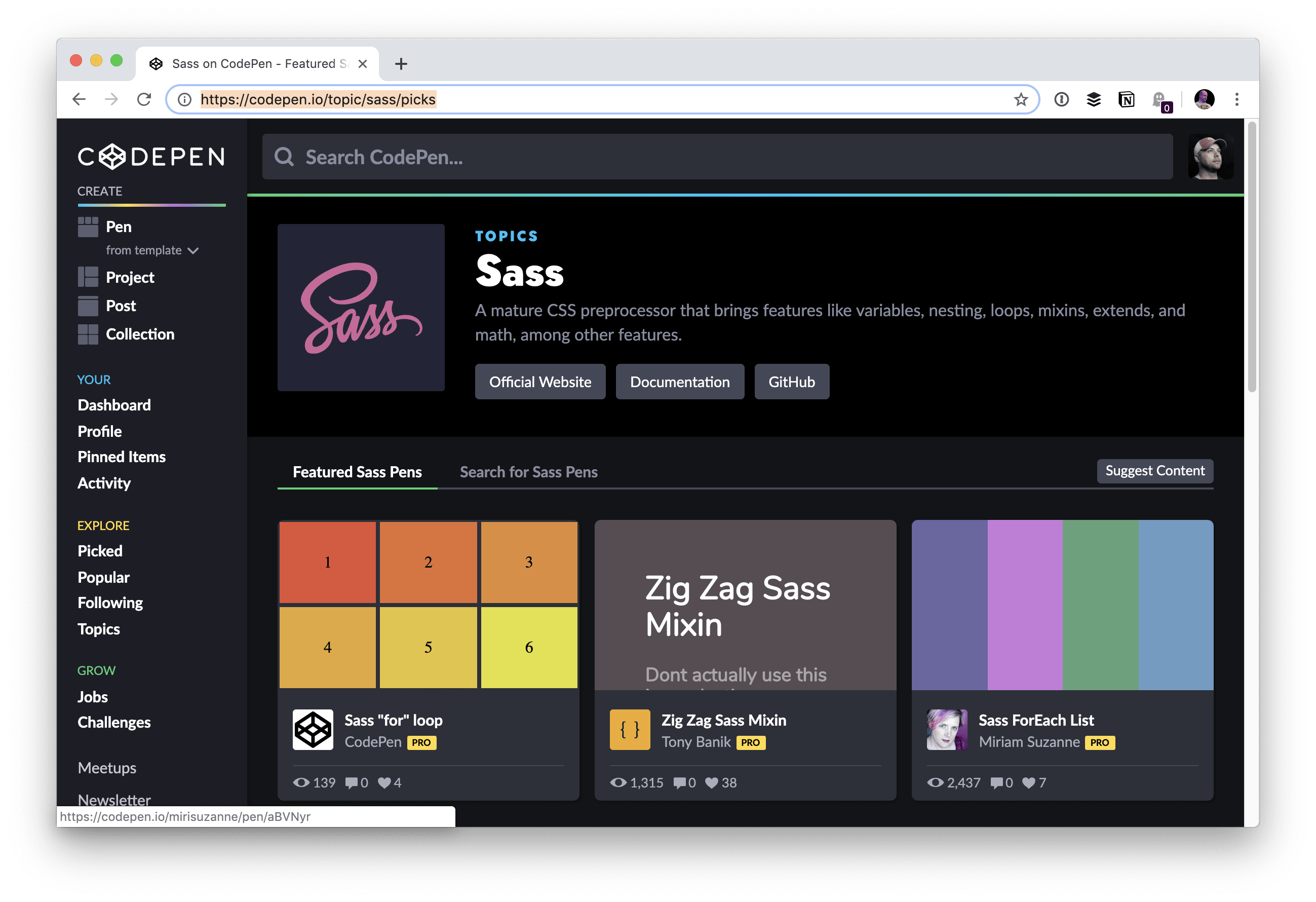This screenshot has height=902, width=1316.
Task: Click the Project icon in sidebar
Action: click(x=88, y=277)
